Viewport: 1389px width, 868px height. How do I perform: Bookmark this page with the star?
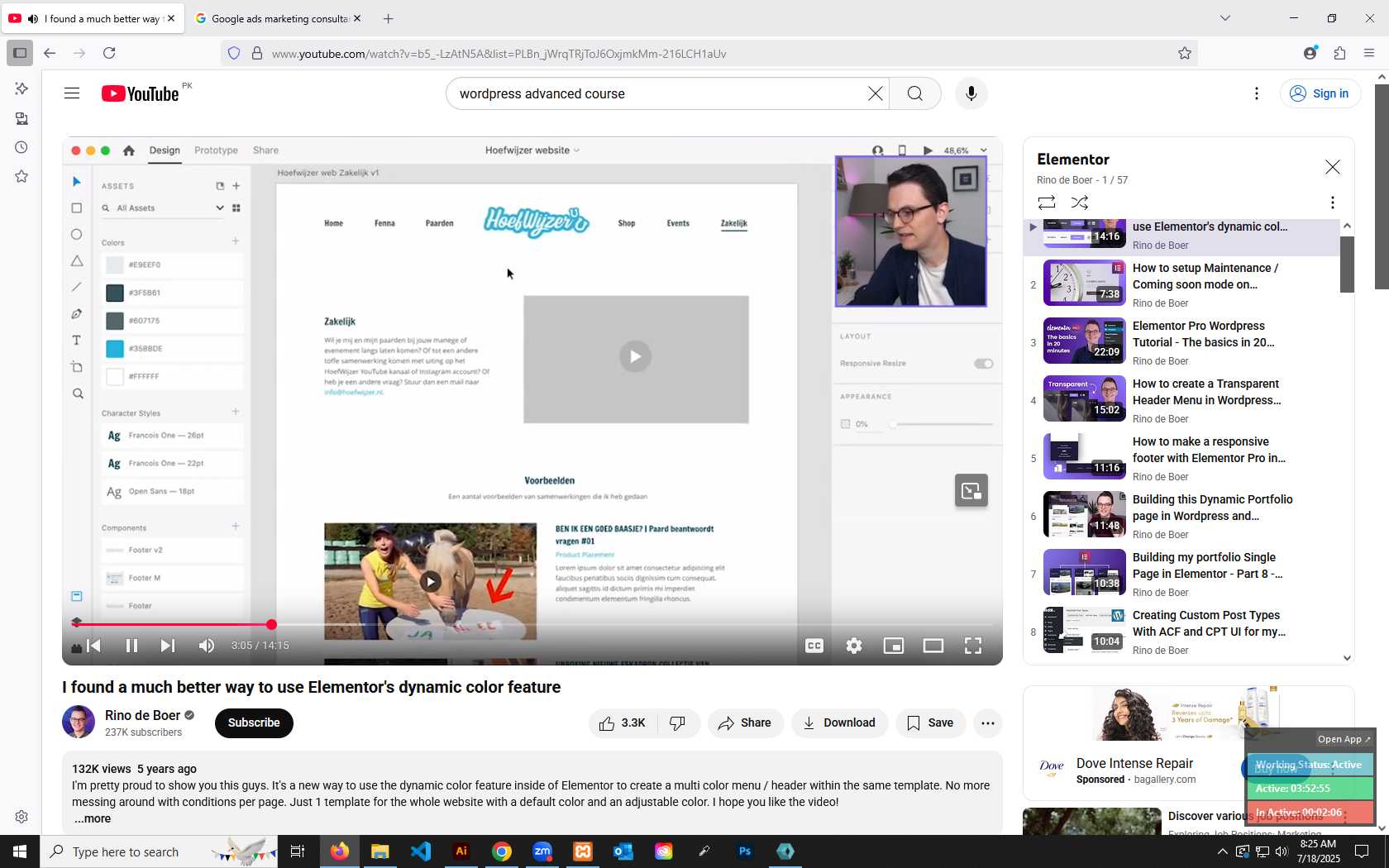pos(1184,53)
